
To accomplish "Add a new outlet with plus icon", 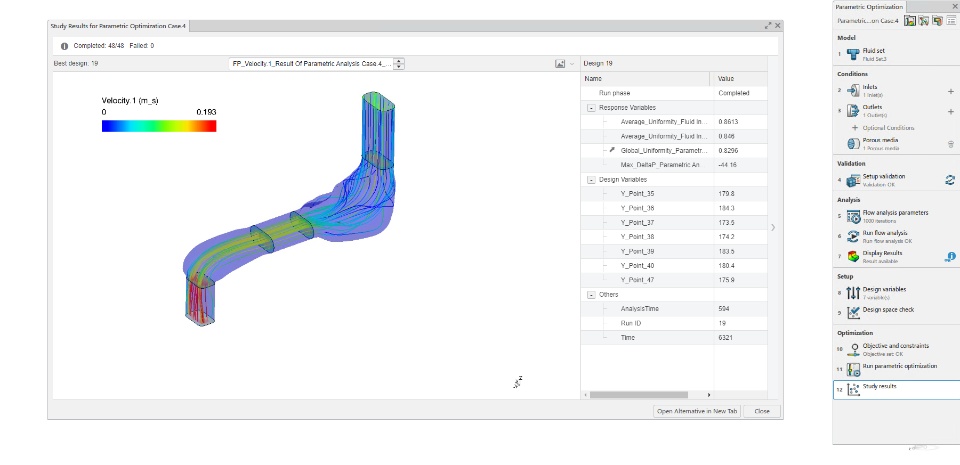I will point(951,111).
